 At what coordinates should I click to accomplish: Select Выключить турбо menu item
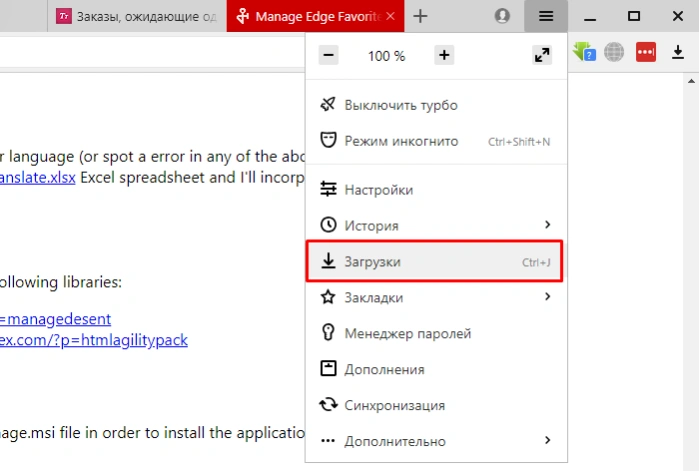(436, 105)
